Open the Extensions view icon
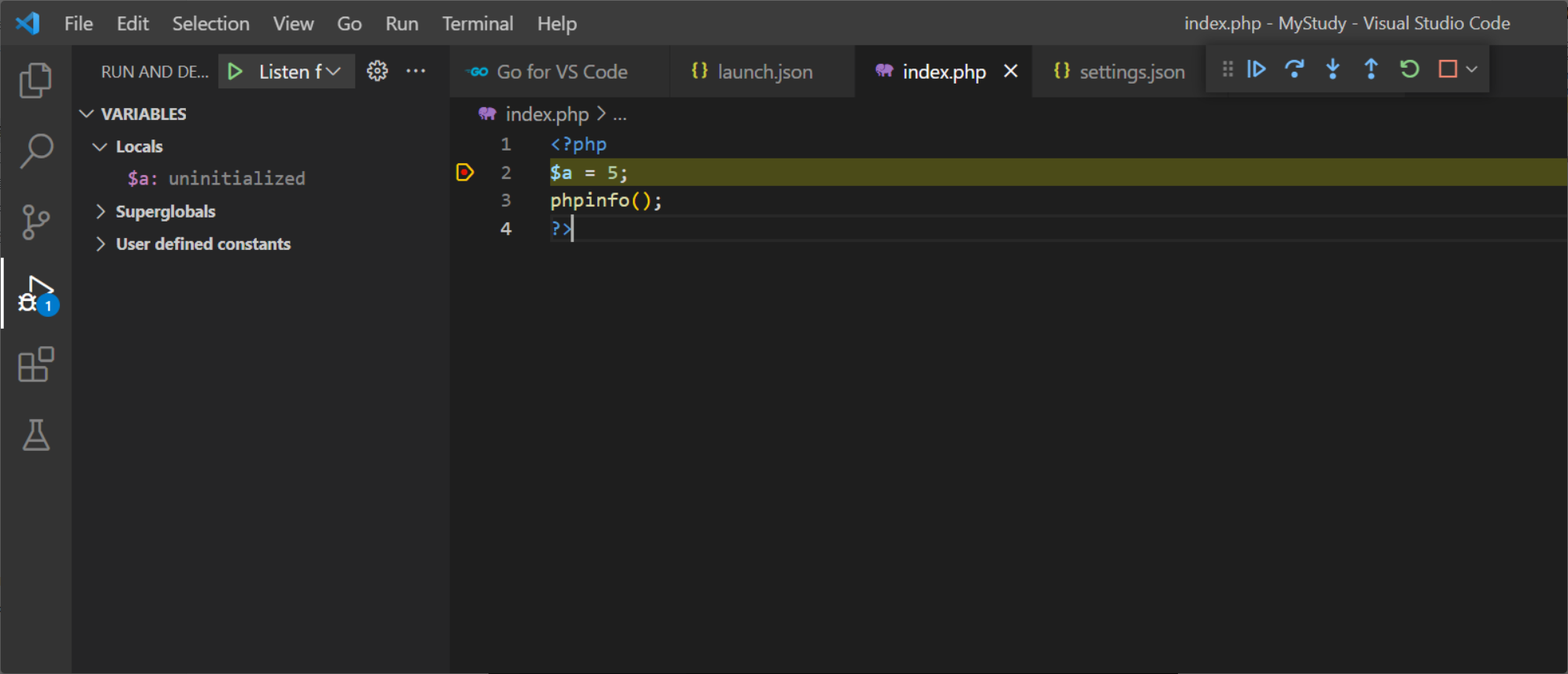 (35, 364)
